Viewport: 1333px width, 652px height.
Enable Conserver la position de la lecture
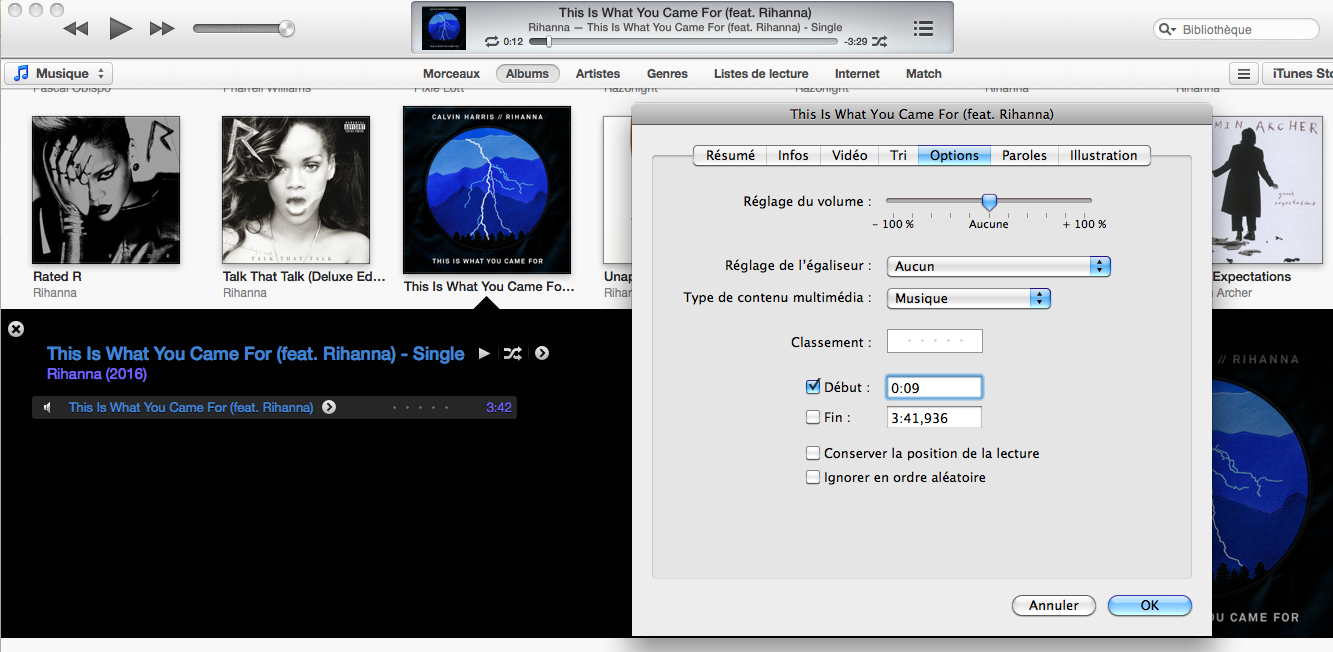click(813, 453)
